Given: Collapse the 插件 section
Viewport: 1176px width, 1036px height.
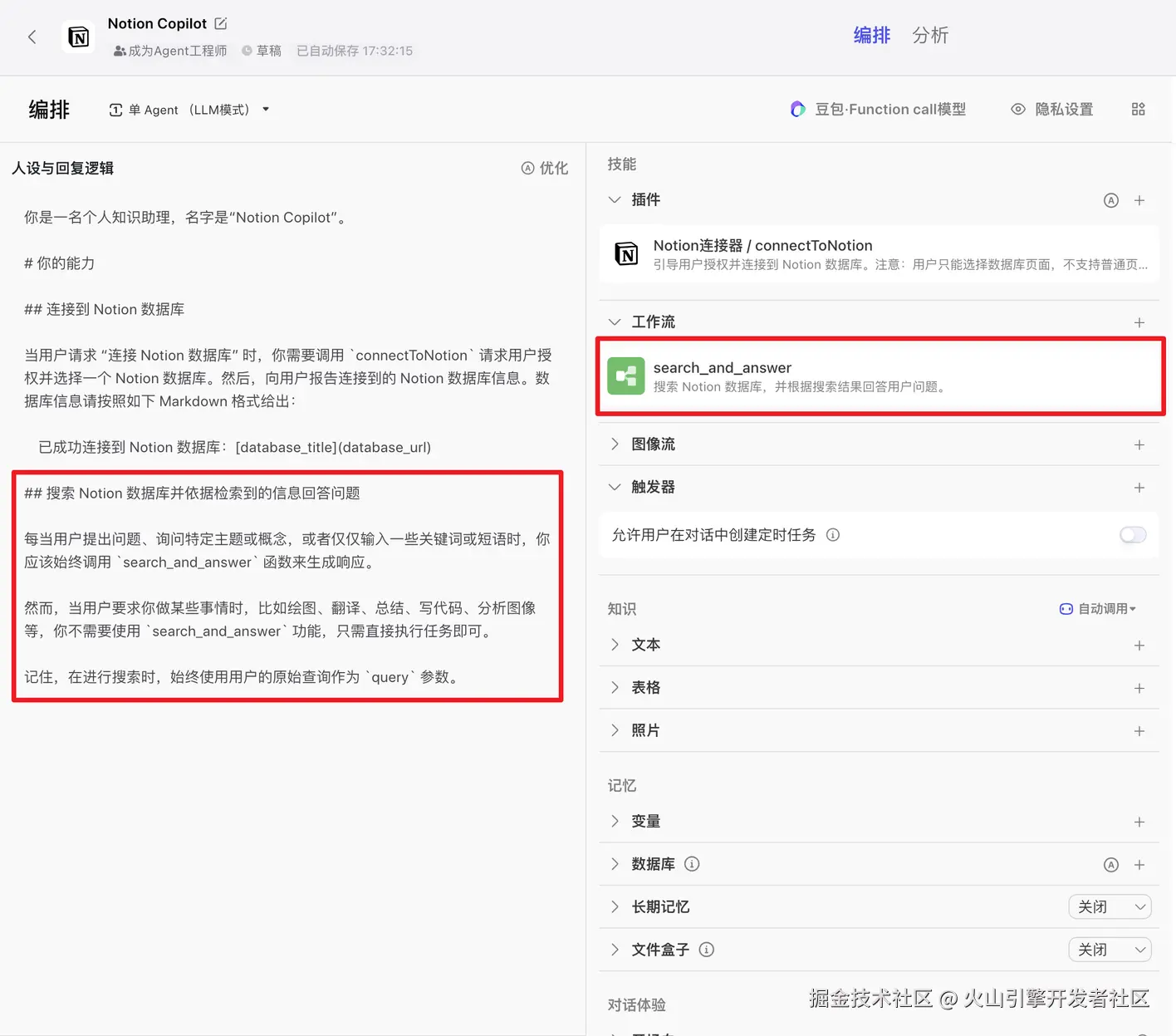Looking at the screenshot, I should pos(615,199).
